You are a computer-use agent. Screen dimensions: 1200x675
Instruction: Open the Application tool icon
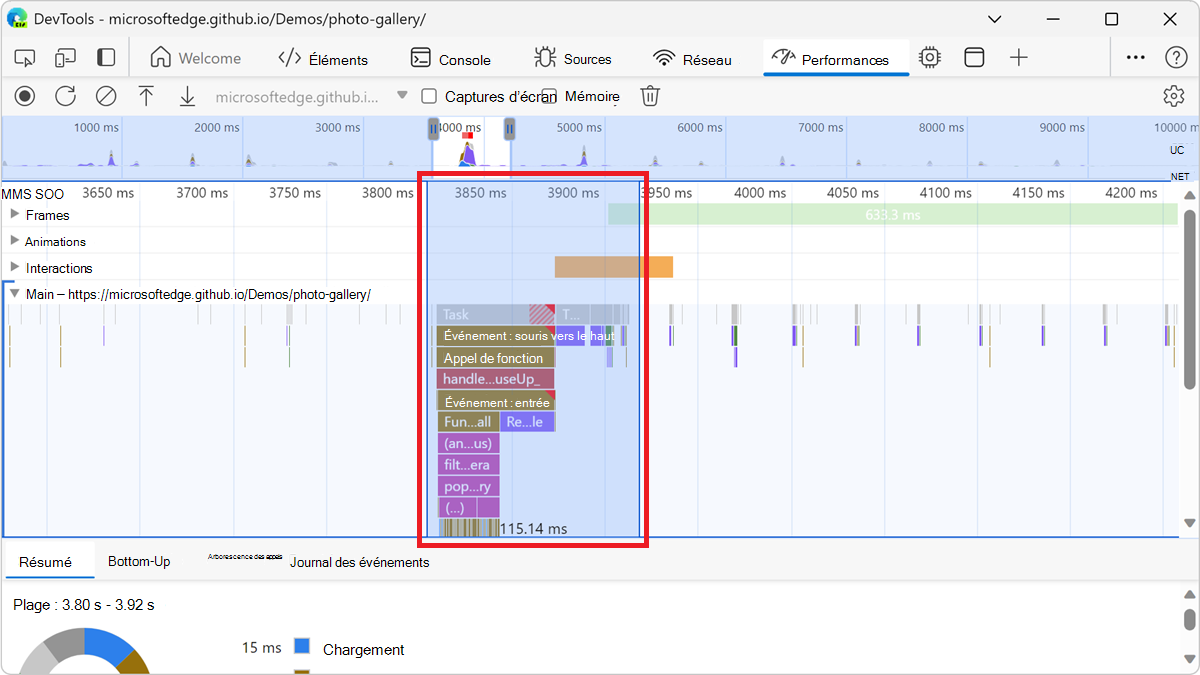(974, 58)
